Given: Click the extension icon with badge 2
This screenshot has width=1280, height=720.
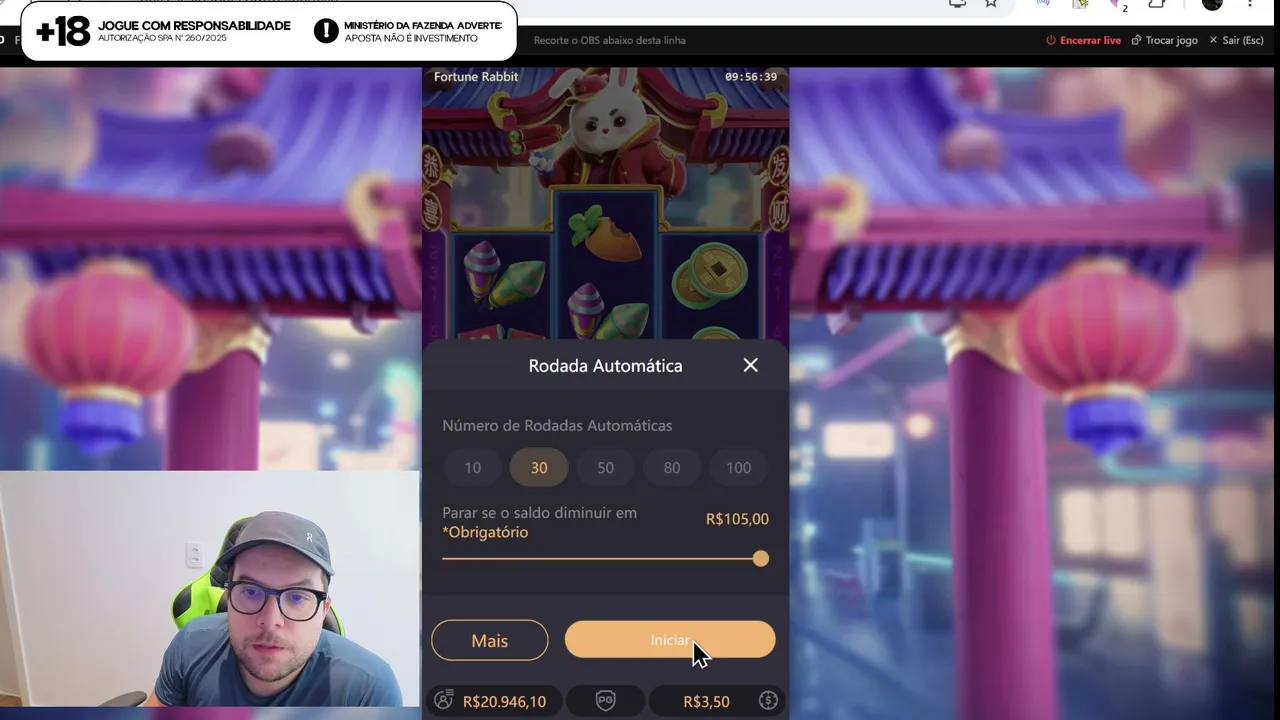Looking at the screenshot, I should [x=1118, y=4].
